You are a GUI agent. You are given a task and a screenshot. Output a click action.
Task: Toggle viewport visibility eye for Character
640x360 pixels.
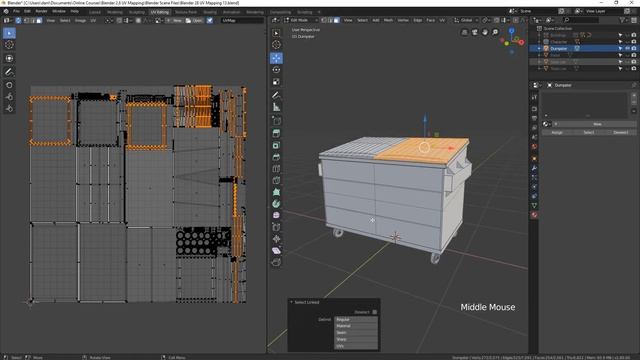coord(627,42)
